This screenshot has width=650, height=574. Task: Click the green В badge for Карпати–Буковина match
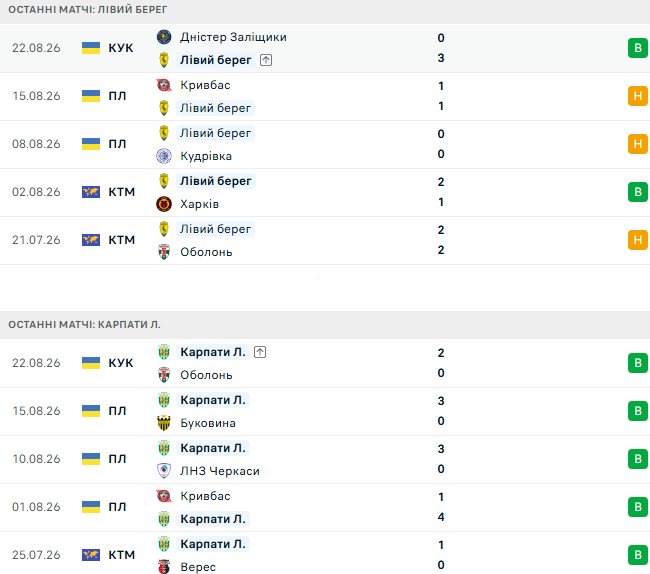point(638,411)
